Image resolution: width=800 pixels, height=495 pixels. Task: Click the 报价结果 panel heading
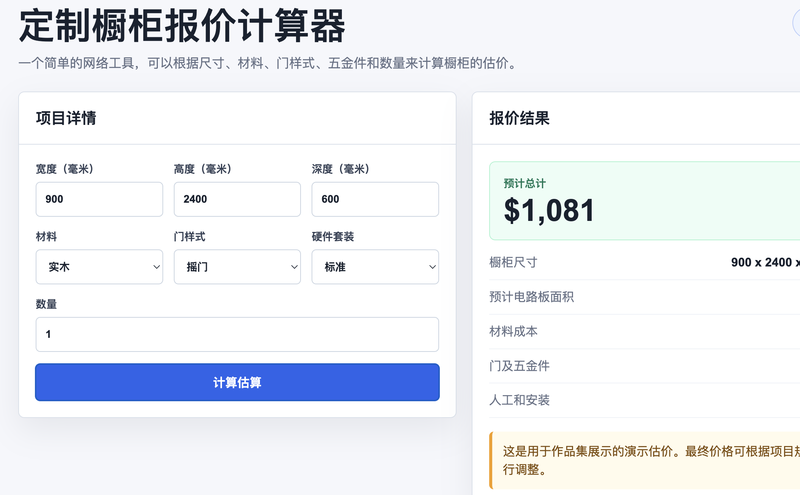[x=519, y=118]
